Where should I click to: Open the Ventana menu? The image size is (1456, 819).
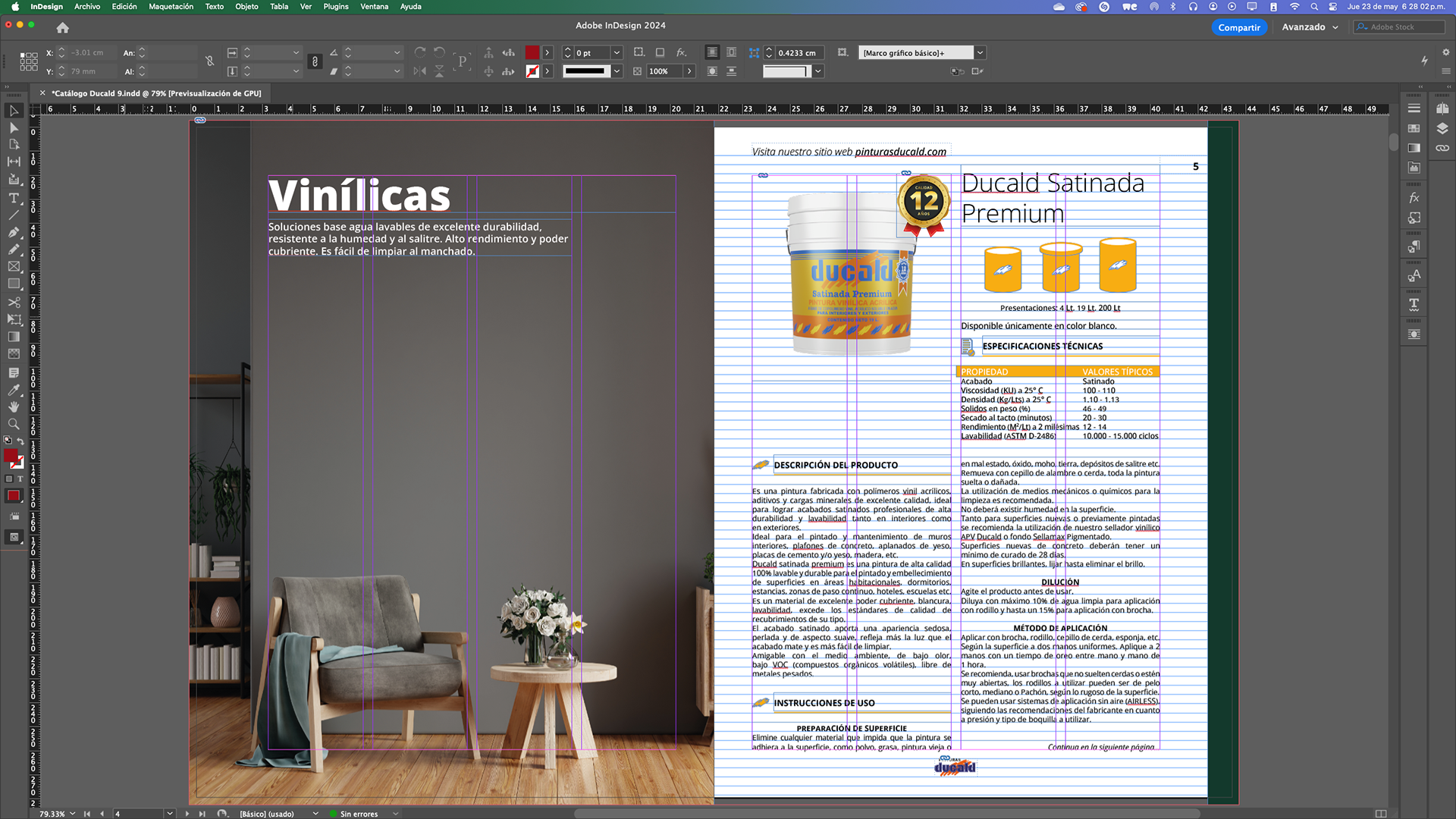[x=374, y=7]
